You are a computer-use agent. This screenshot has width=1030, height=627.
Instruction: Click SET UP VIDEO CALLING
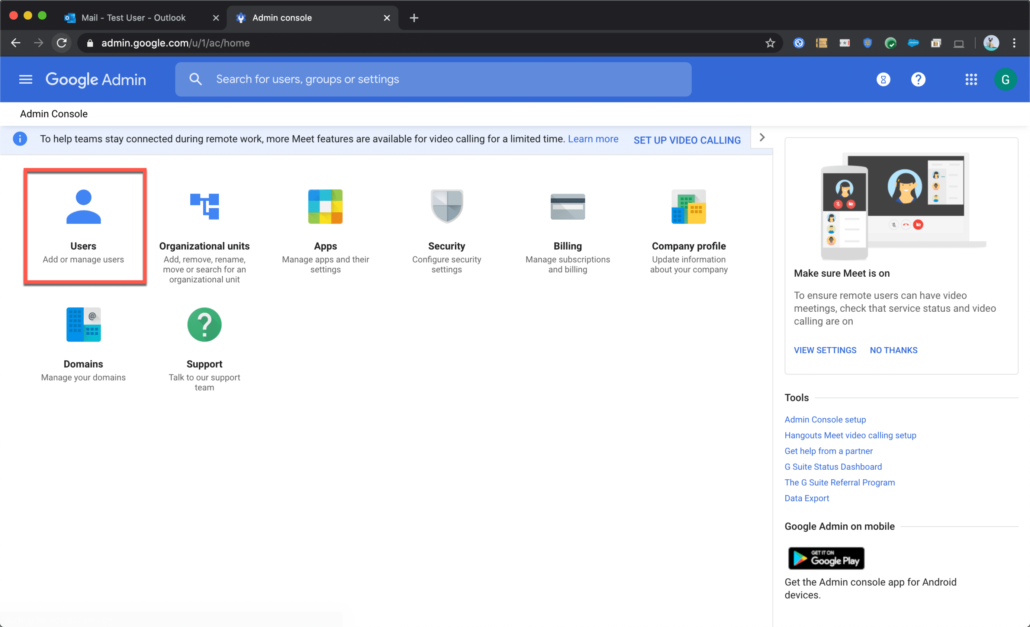click(686, 141)
